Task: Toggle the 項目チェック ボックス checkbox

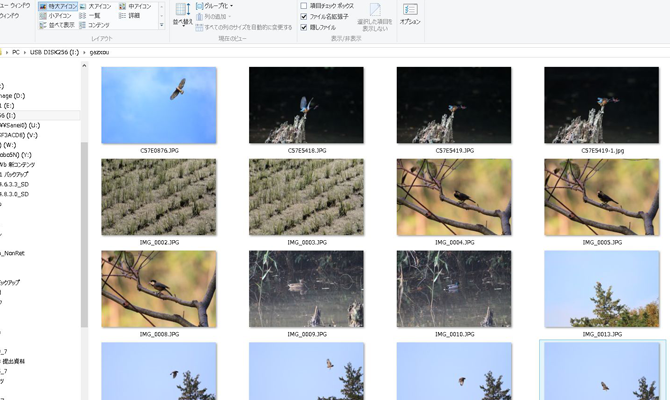Action: click(x=304, y=6)
